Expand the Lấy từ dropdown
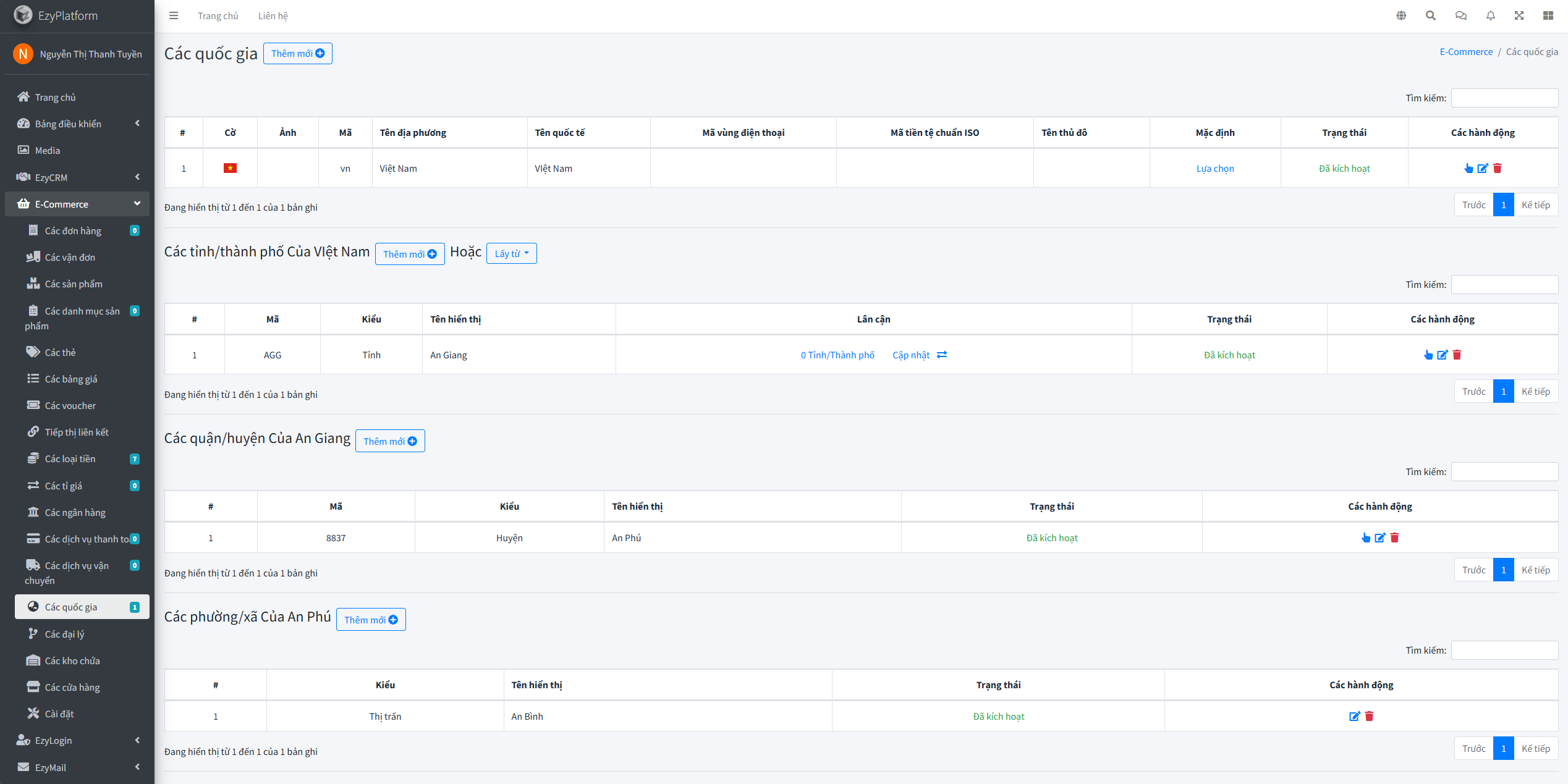Screen dimensions: 1568x784 coord(511,253)
